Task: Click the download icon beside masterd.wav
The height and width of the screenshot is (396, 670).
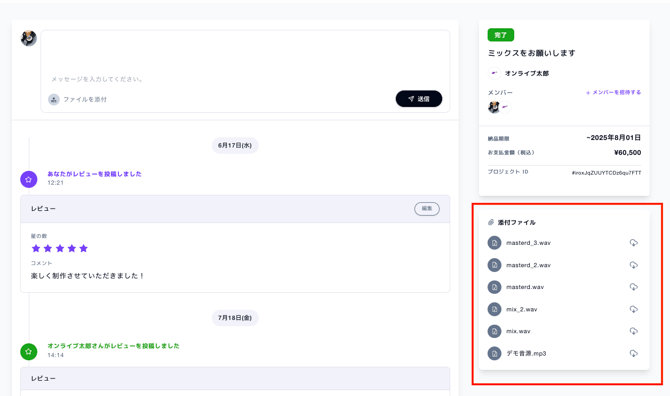Action: click(x=633, y=287)
